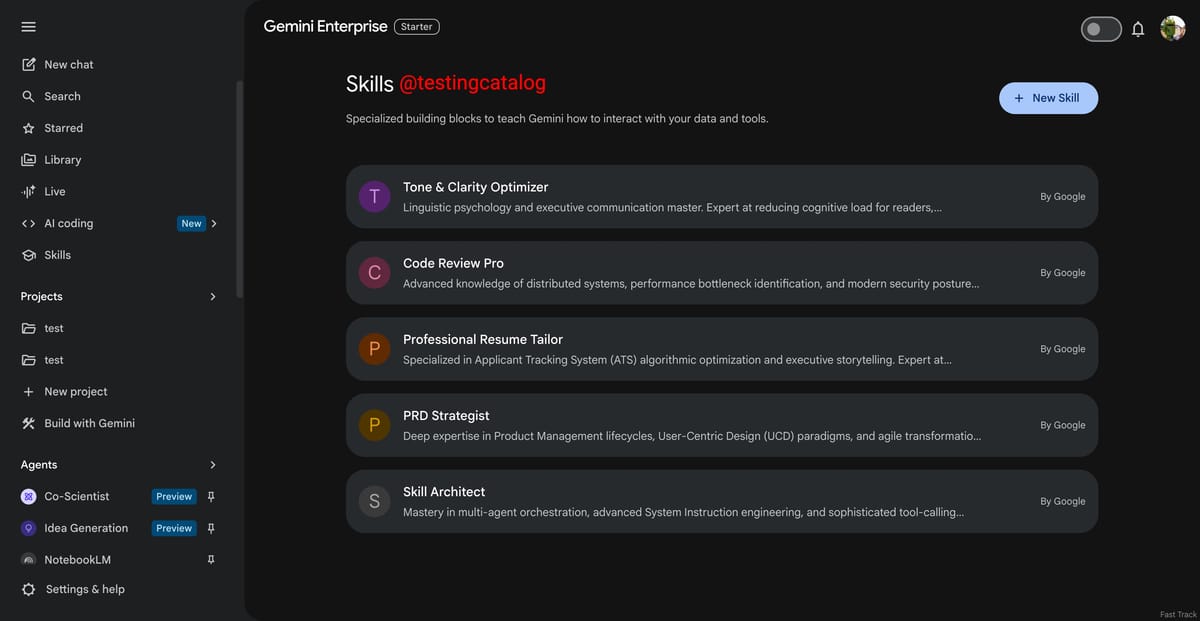Open the Code Review Pro skill

(720, 272)
